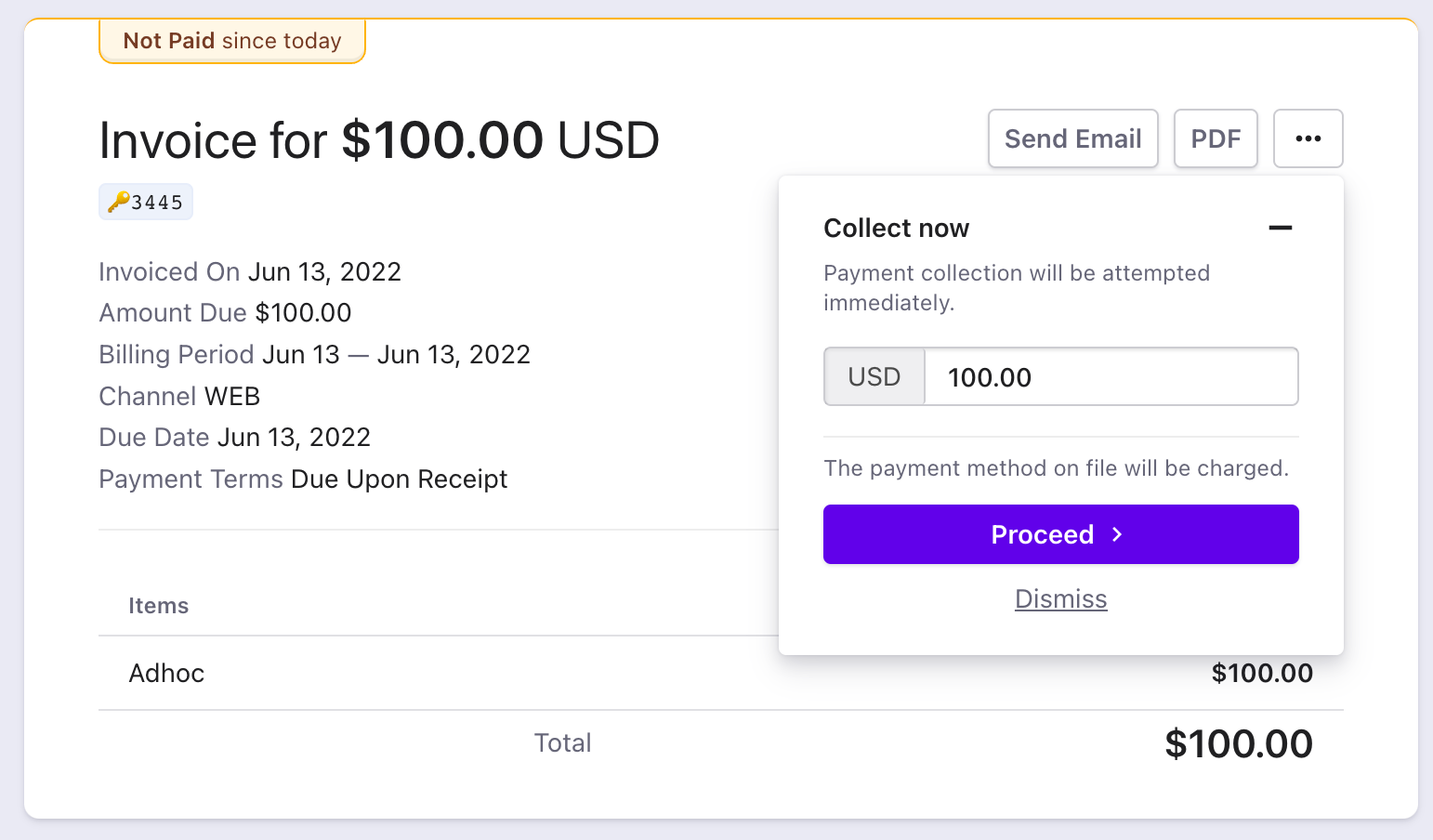This screenshot has height=840, width=1433.
Task: Click the key icon invoice ID 3445 badge
Action: pyautogui.click(x=146, y=202)
